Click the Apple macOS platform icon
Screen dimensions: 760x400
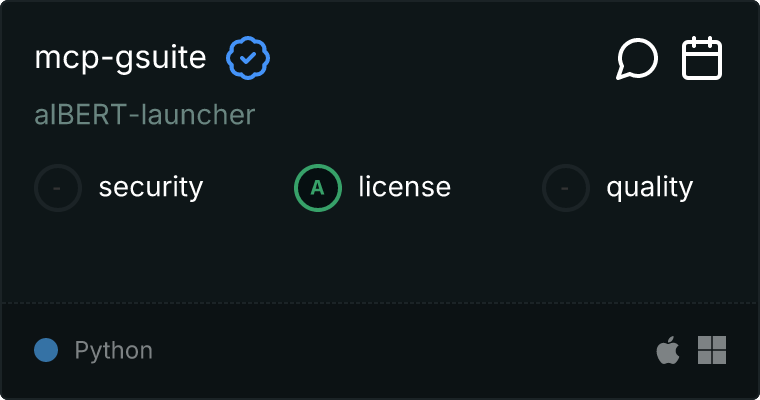668,350
